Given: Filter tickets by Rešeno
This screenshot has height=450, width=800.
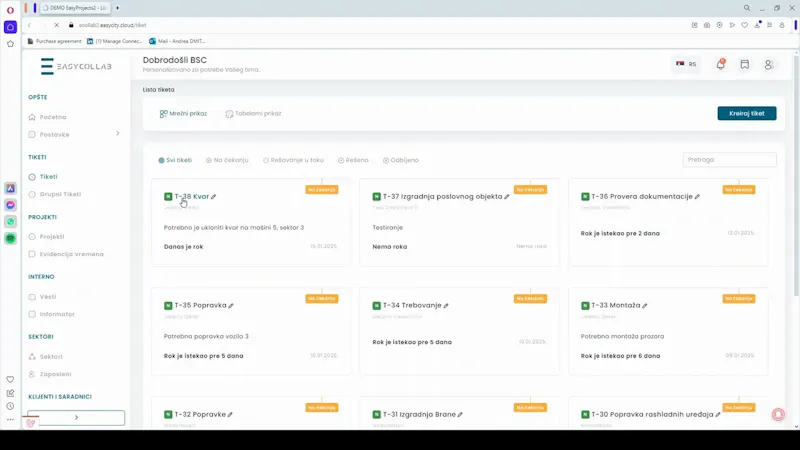Looking at the screenshot, I should 353,160.
